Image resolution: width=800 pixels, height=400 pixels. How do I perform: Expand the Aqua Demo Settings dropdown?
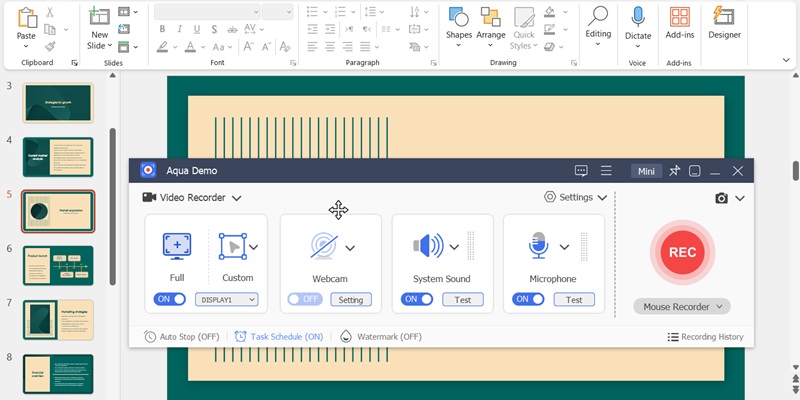[576, 197]
